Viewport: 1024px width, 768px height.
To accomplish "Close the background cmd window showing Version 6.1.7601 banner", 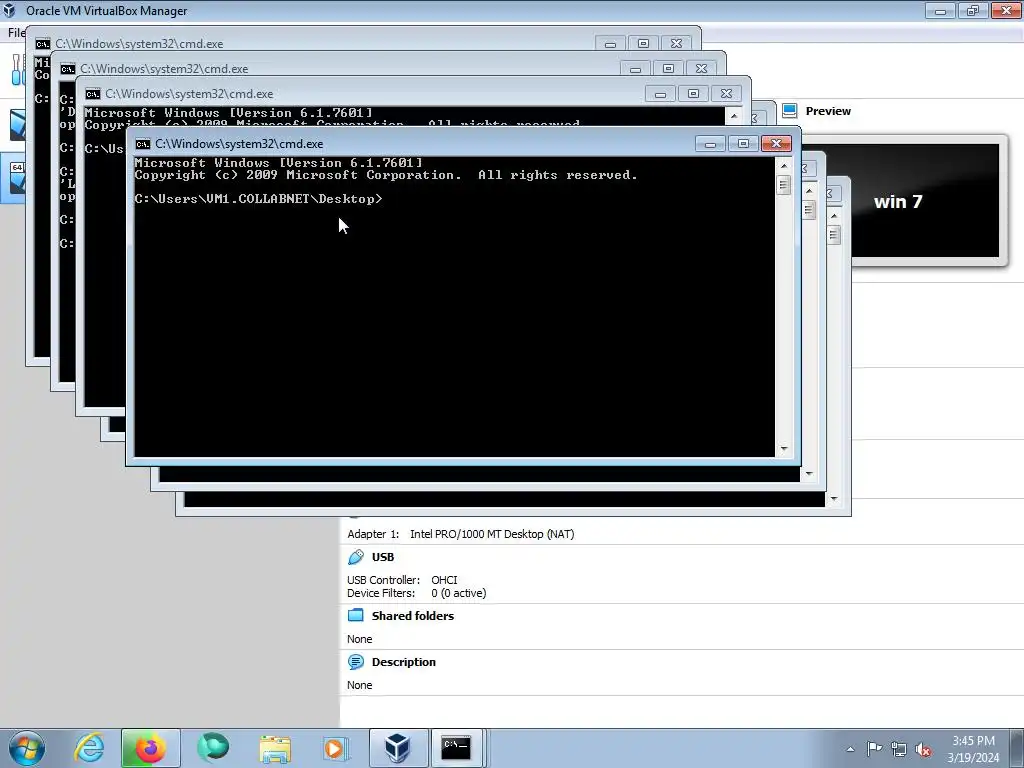I will click(726, 93).
